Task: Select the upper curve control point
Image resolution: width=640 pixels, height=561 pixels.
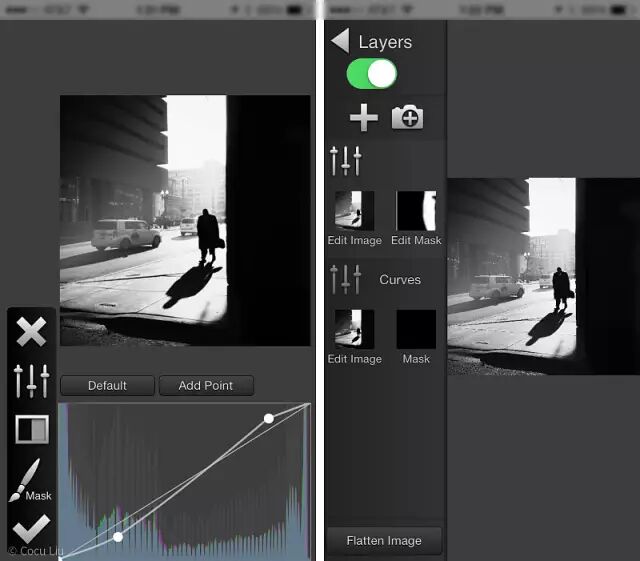Action: [x=269, y=419]
